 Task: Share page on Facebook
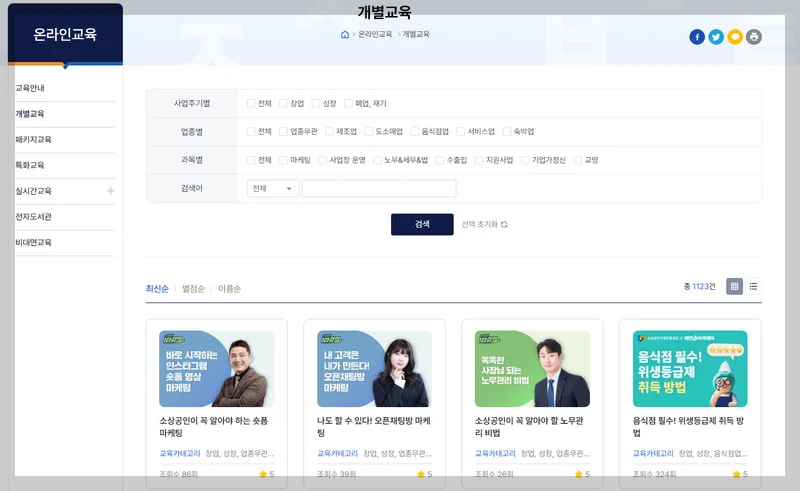pos(697,37)
